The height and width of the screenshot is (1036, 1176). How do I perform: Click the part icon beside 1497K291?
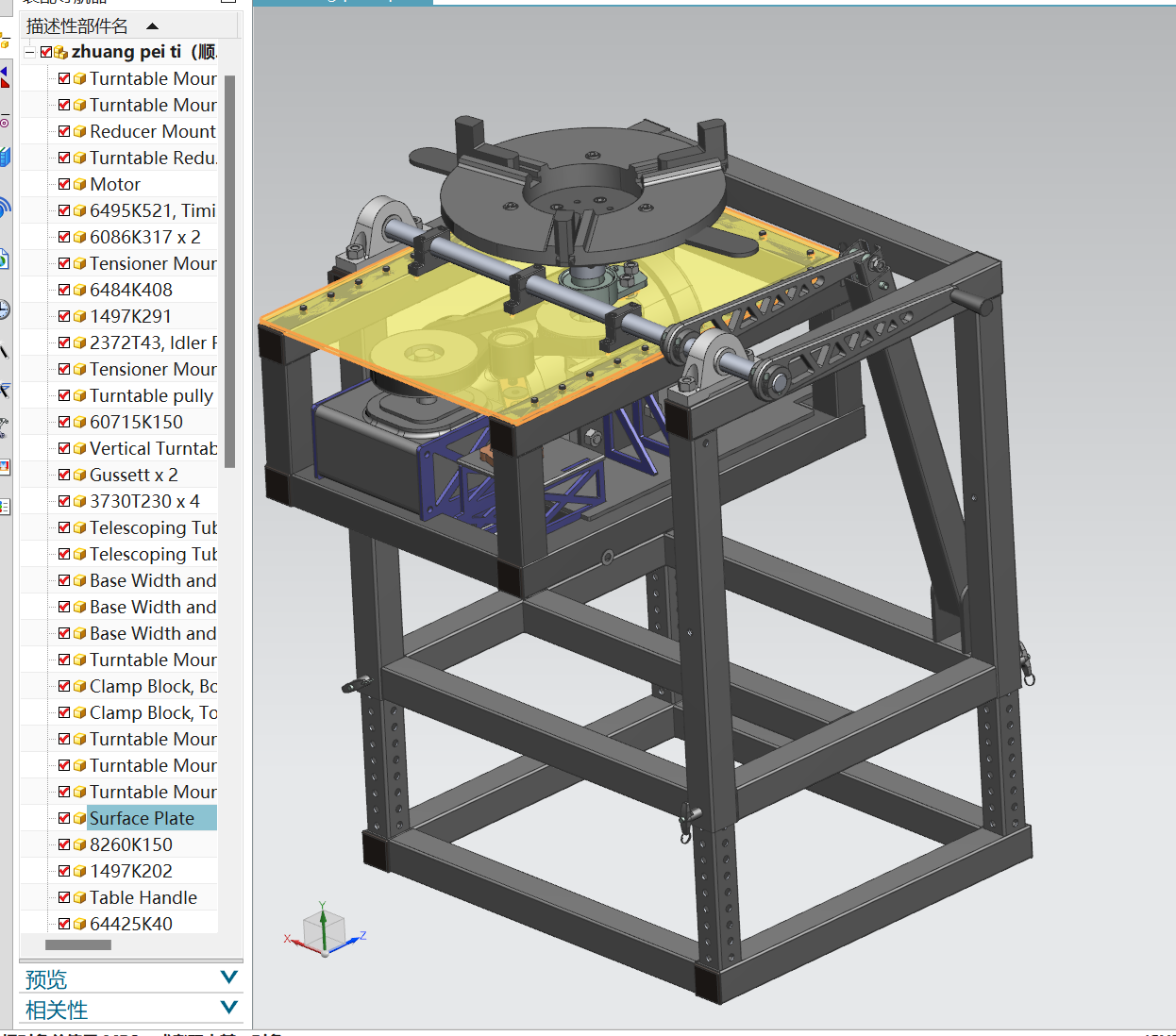(79, 316)
